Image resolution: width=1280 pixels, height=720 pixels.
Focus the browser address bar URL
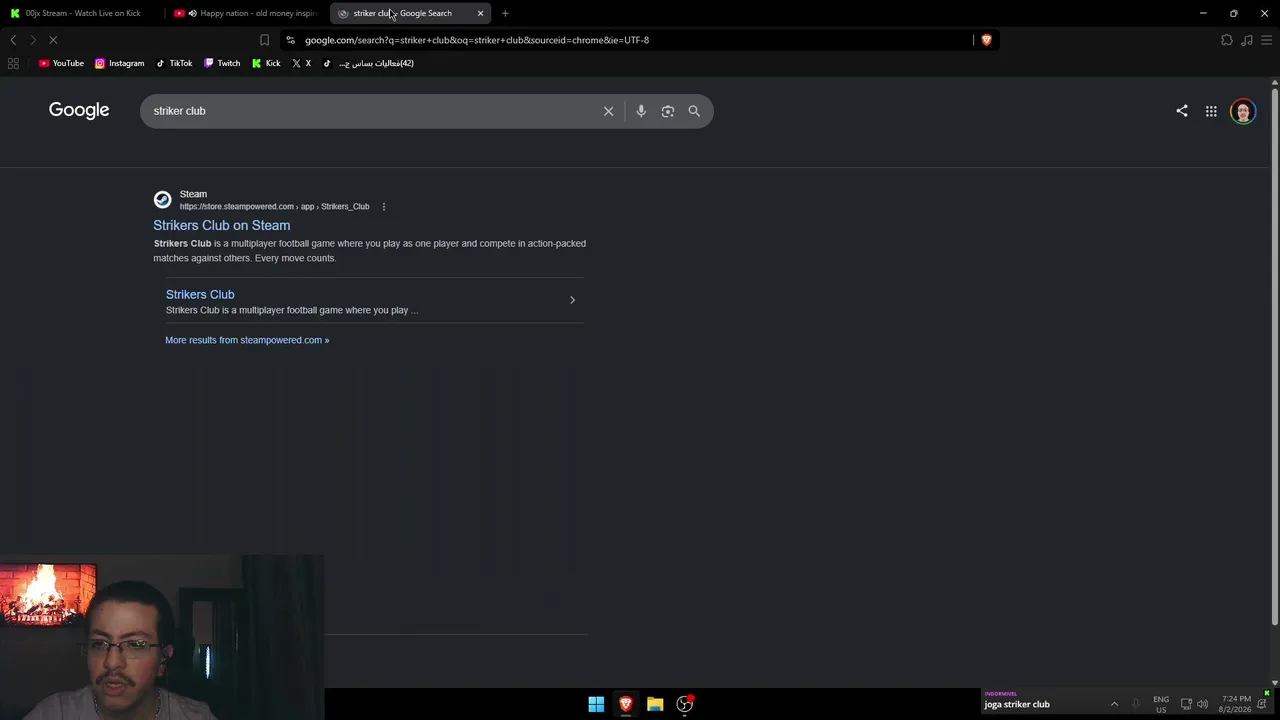[x=477, y=40]
